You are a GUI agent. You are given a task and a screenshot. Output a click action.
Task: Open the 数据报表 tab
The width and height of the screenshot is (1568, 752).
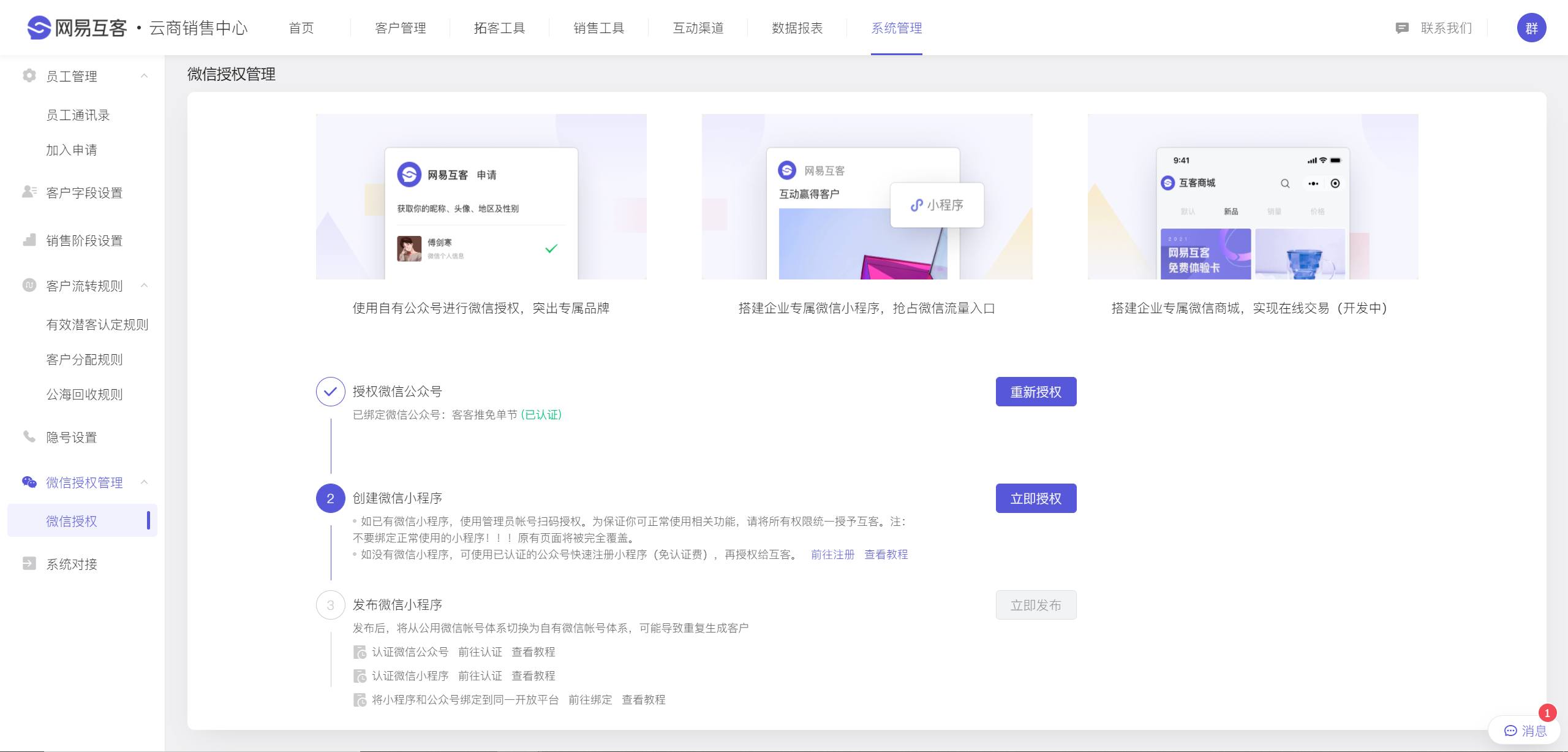[797, 28]
